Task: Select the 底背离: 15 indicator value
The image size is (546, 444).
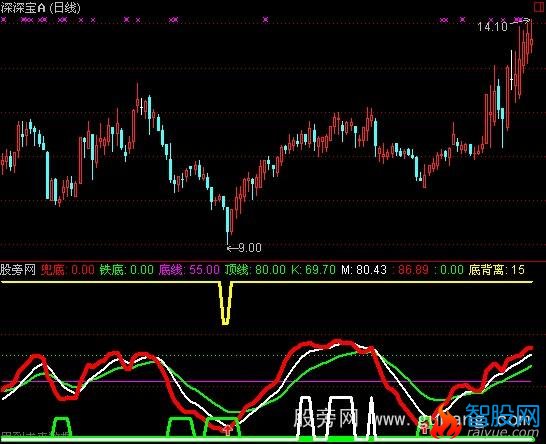Action: pyautogui.click(x=497, y=270)
